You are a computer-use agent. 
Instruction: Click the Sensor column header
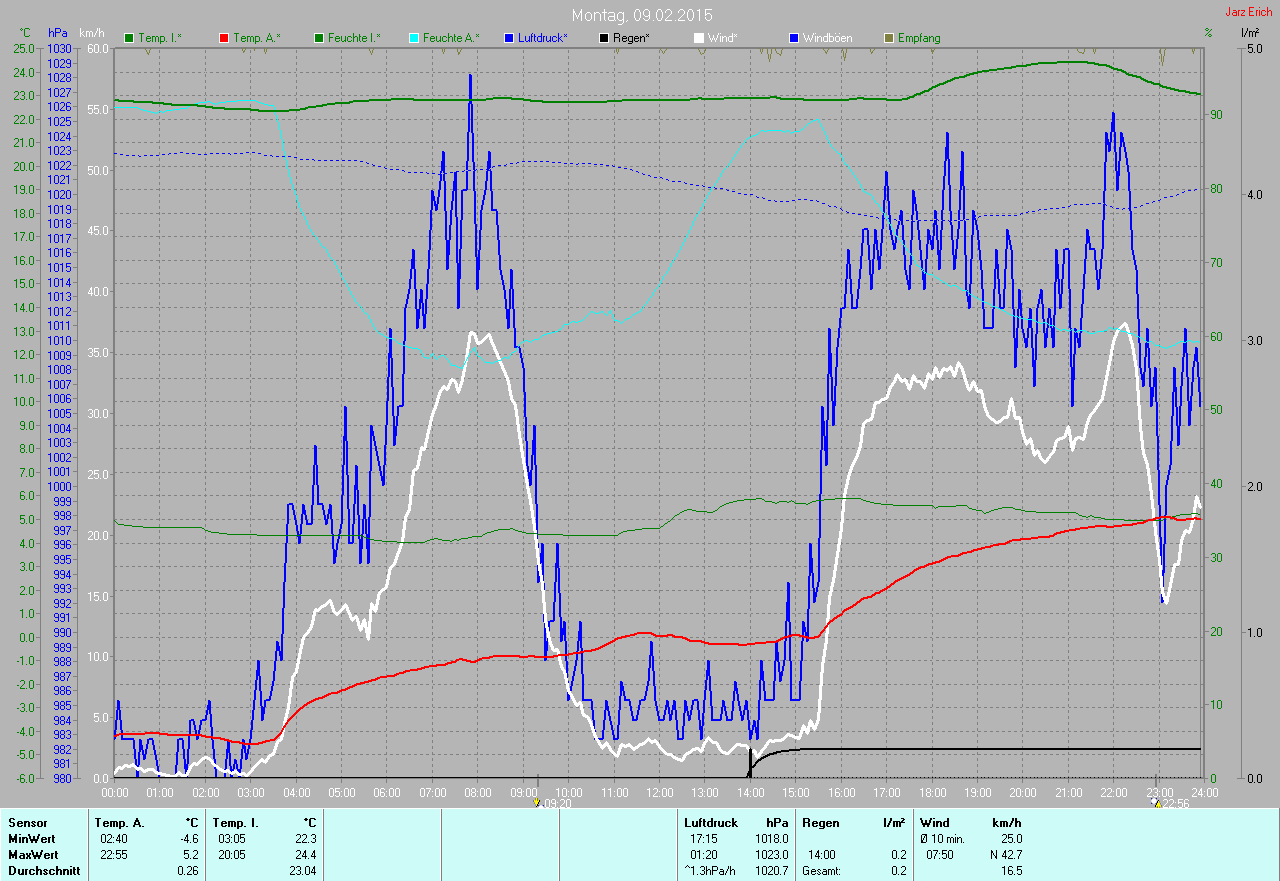[x=27, y=823]
